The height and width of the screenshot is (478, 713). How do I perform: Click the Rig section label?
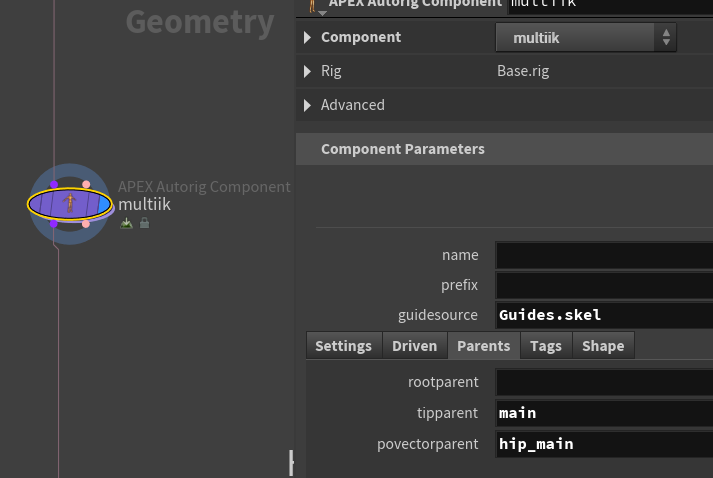point(331,71)
